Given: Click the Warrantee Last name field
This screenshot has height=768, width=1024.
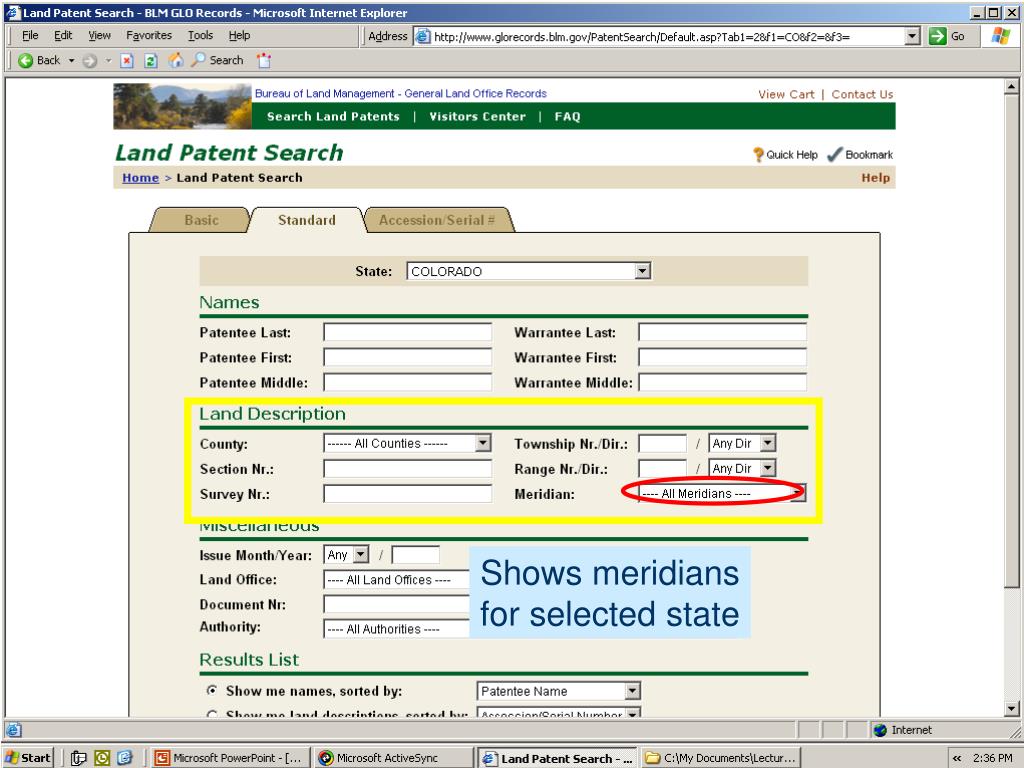Looking at the screenshot, I should pos(722,332).
